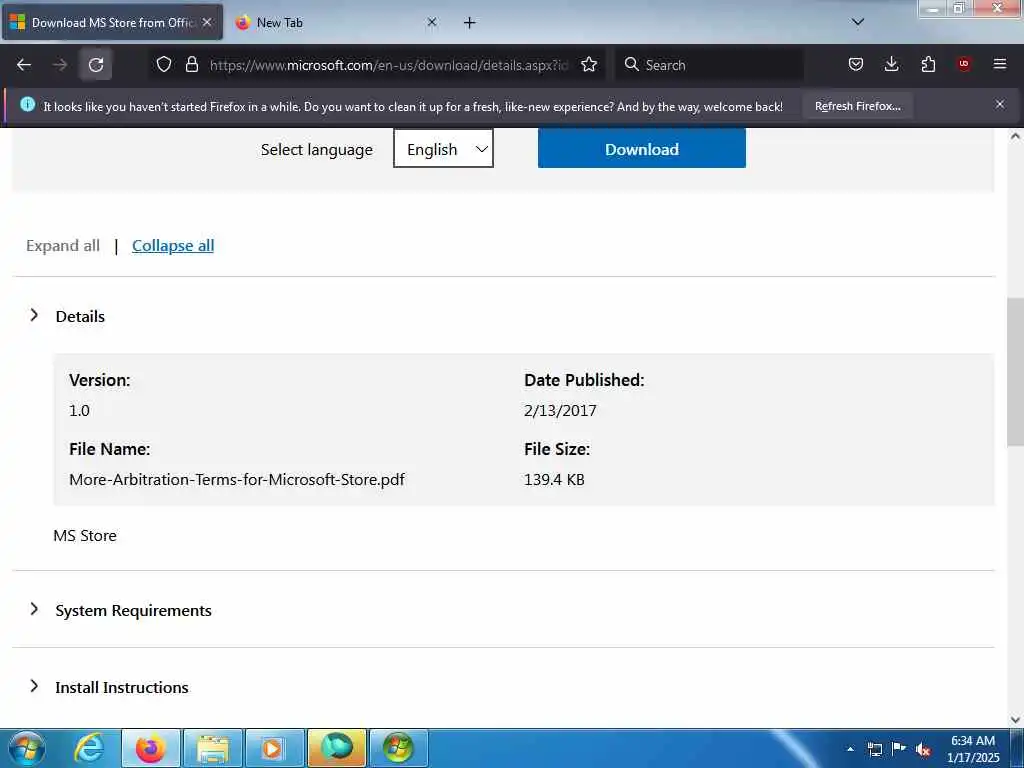The image size is (1024, 768).
Task: Click the version value 1.0
Action: click(79, 410)
